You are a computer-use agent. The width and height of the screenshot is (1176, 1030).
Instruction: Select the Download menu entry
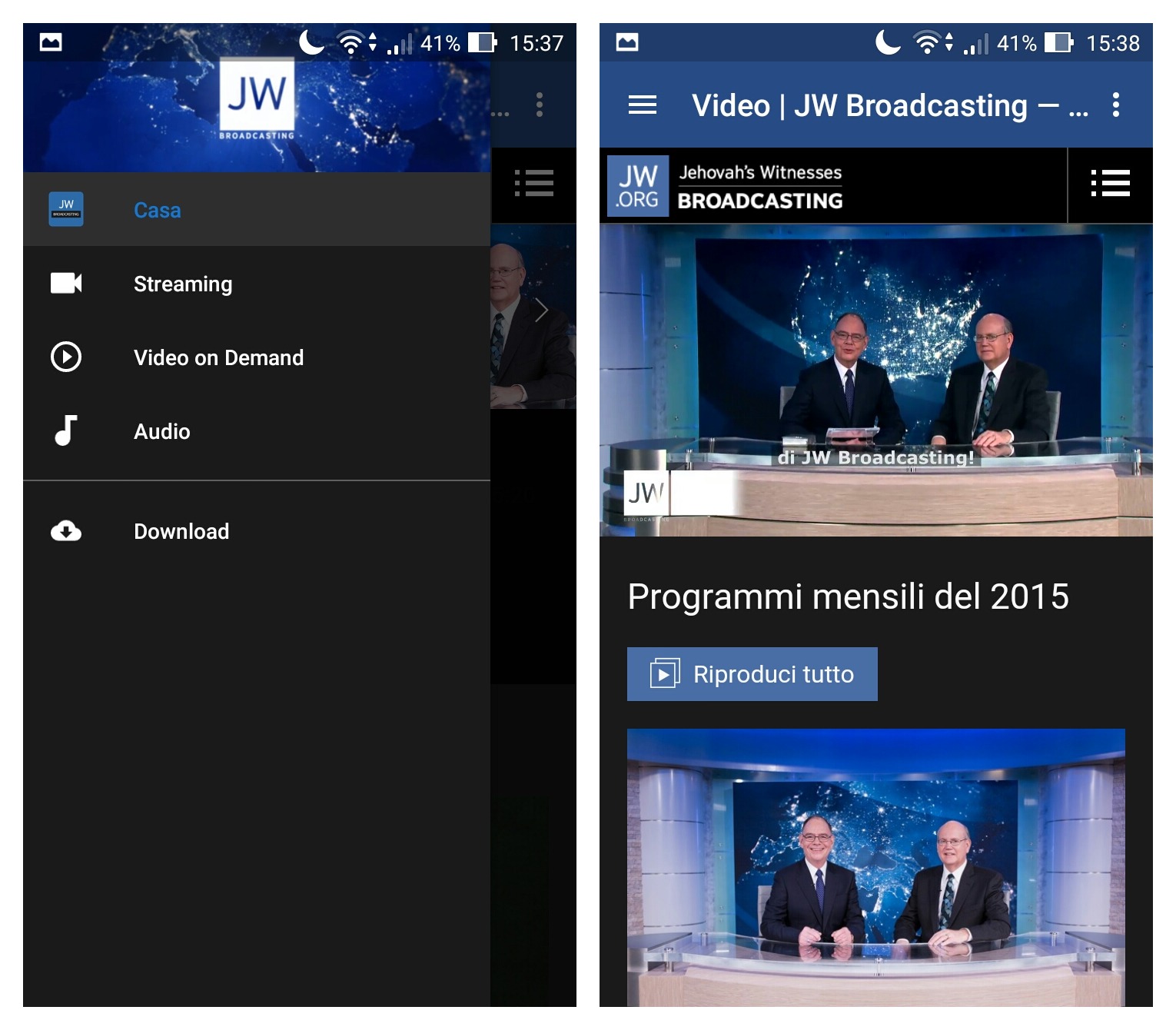tap(181, 530)
